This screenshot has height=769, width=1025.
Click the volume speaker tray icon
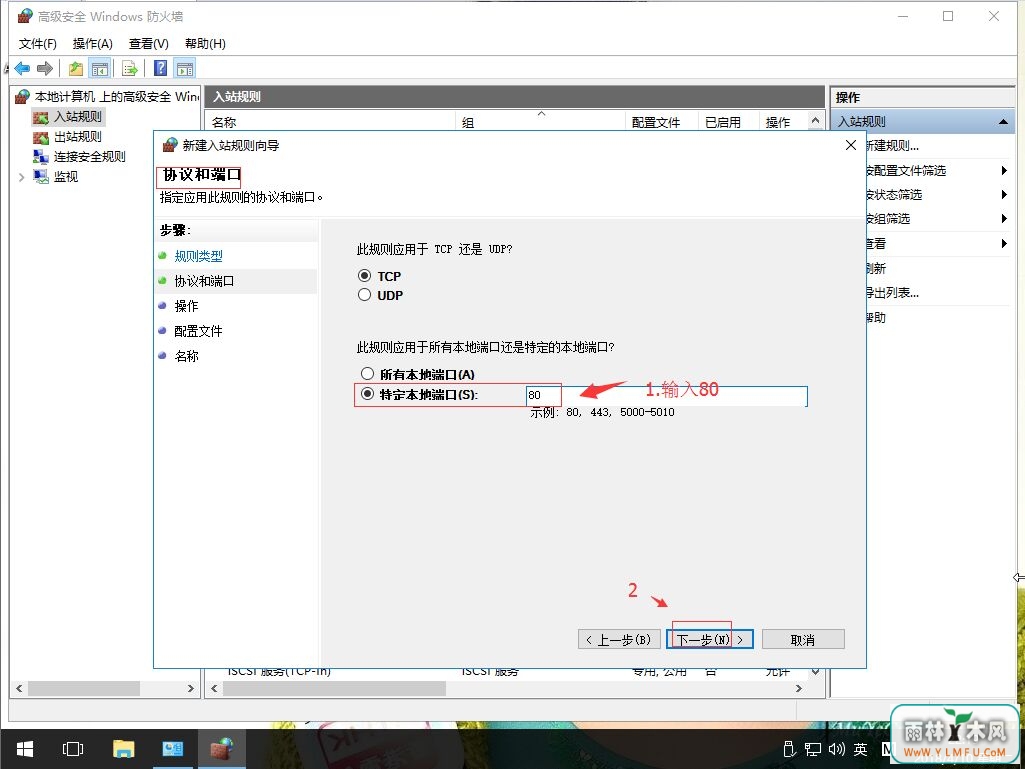coord(836,749)
